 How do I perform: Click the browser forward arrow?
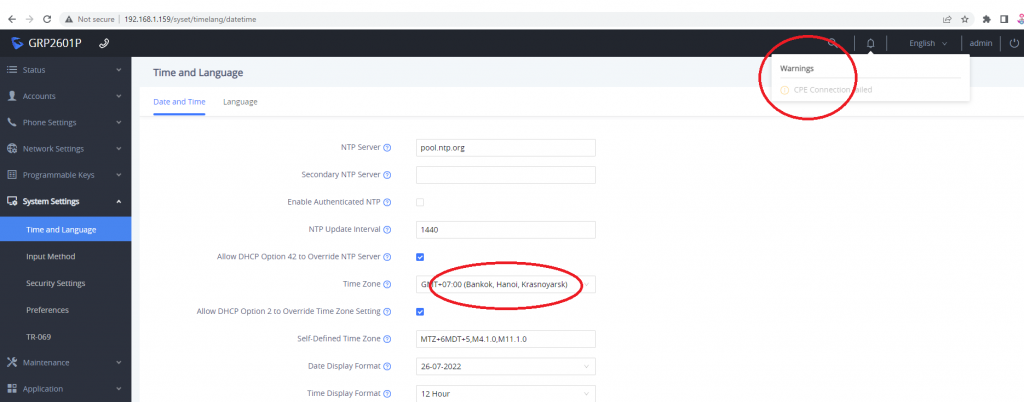[x=29, y=20]
